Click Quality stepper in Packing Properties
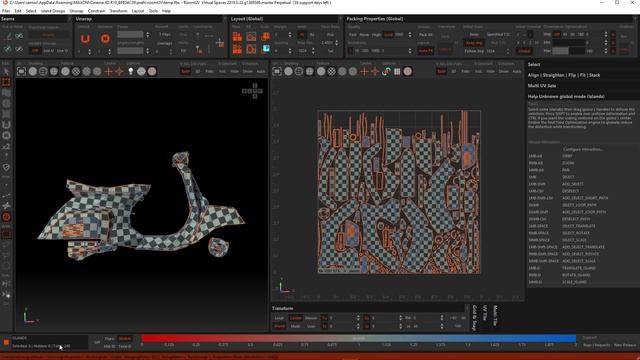This screenshot has height=360, width=640. [409, 35]
